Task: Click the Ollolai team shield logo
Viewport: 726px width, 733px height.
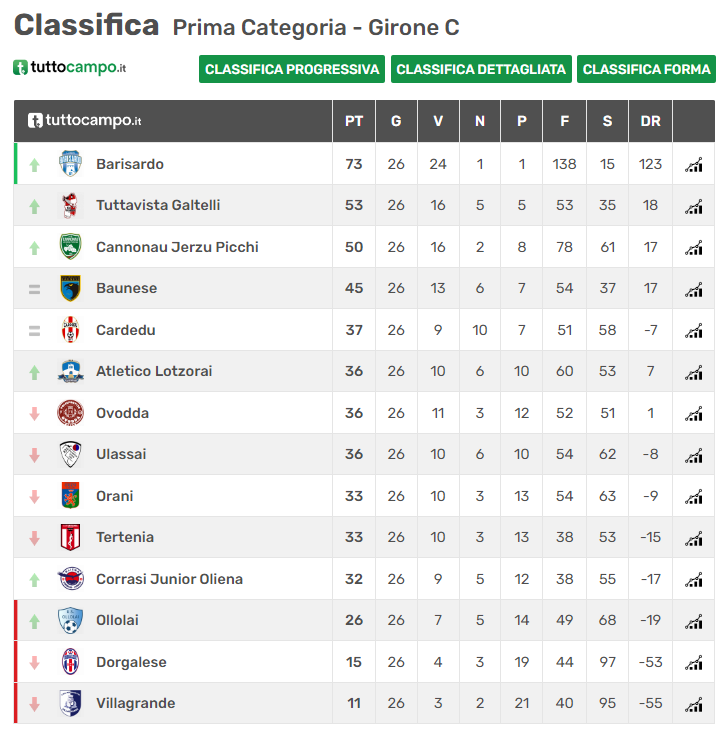Action: (71, 620)
